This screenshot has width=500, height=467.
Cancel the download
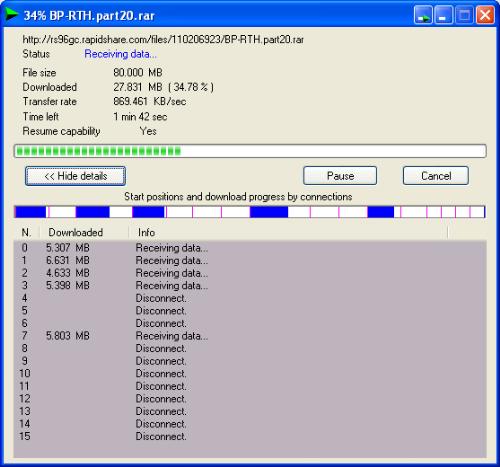click(x=436, y=176)
